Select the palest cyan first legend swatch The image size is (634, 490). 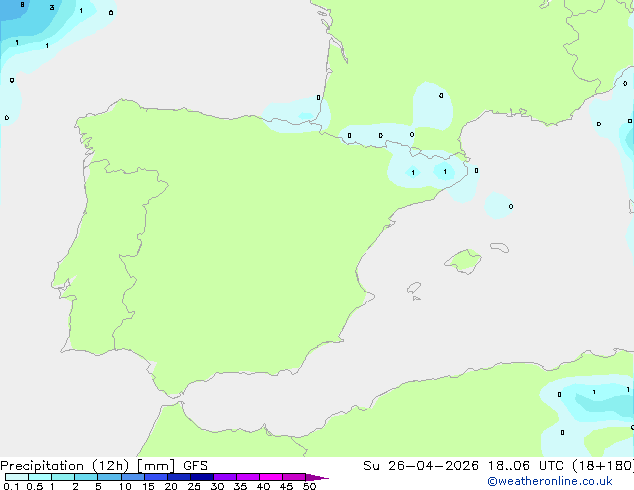pyautogui.click(x=17, y=477)
